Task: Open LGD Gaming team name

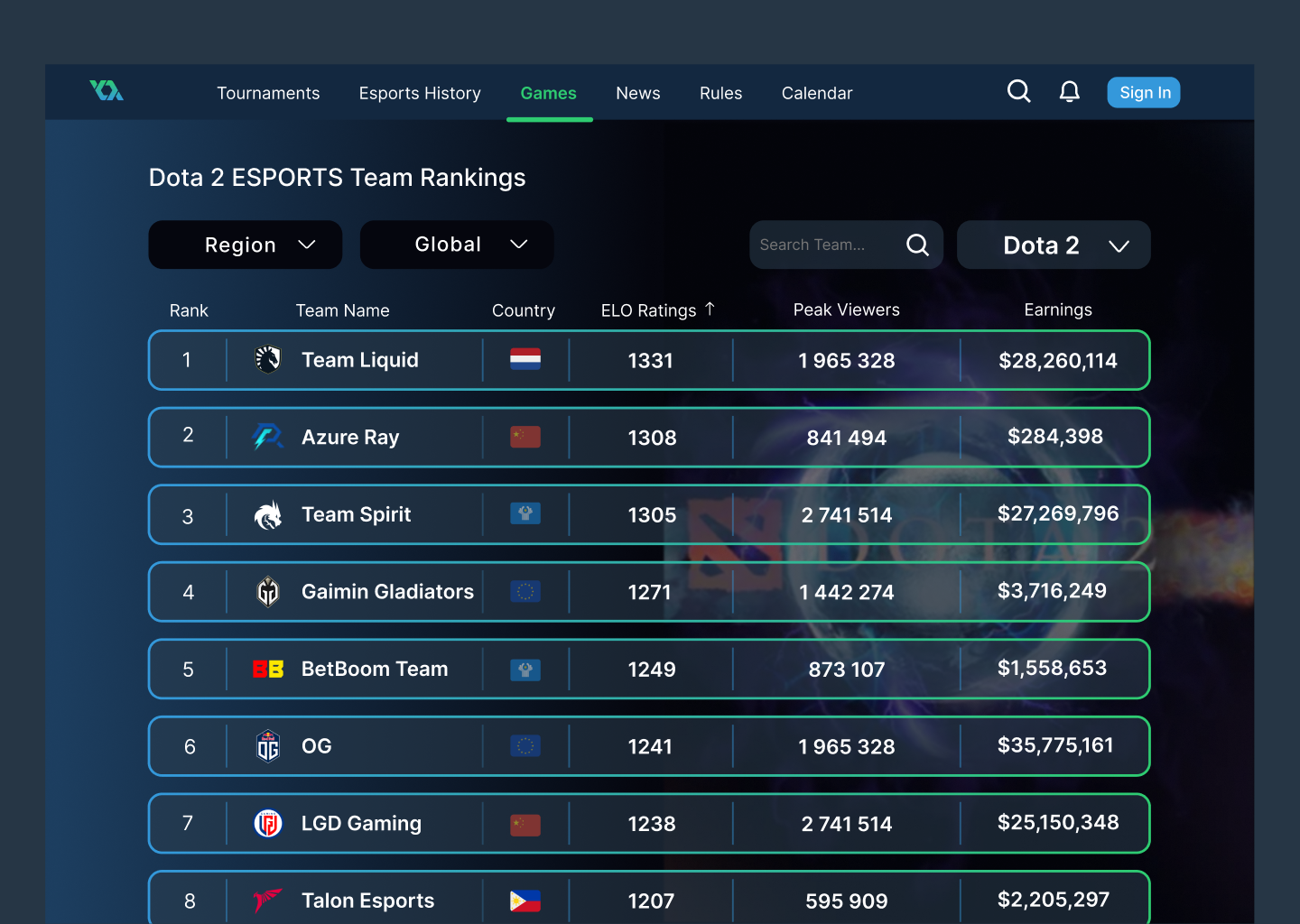Action: pyautogui.click(x=361, y=823)
